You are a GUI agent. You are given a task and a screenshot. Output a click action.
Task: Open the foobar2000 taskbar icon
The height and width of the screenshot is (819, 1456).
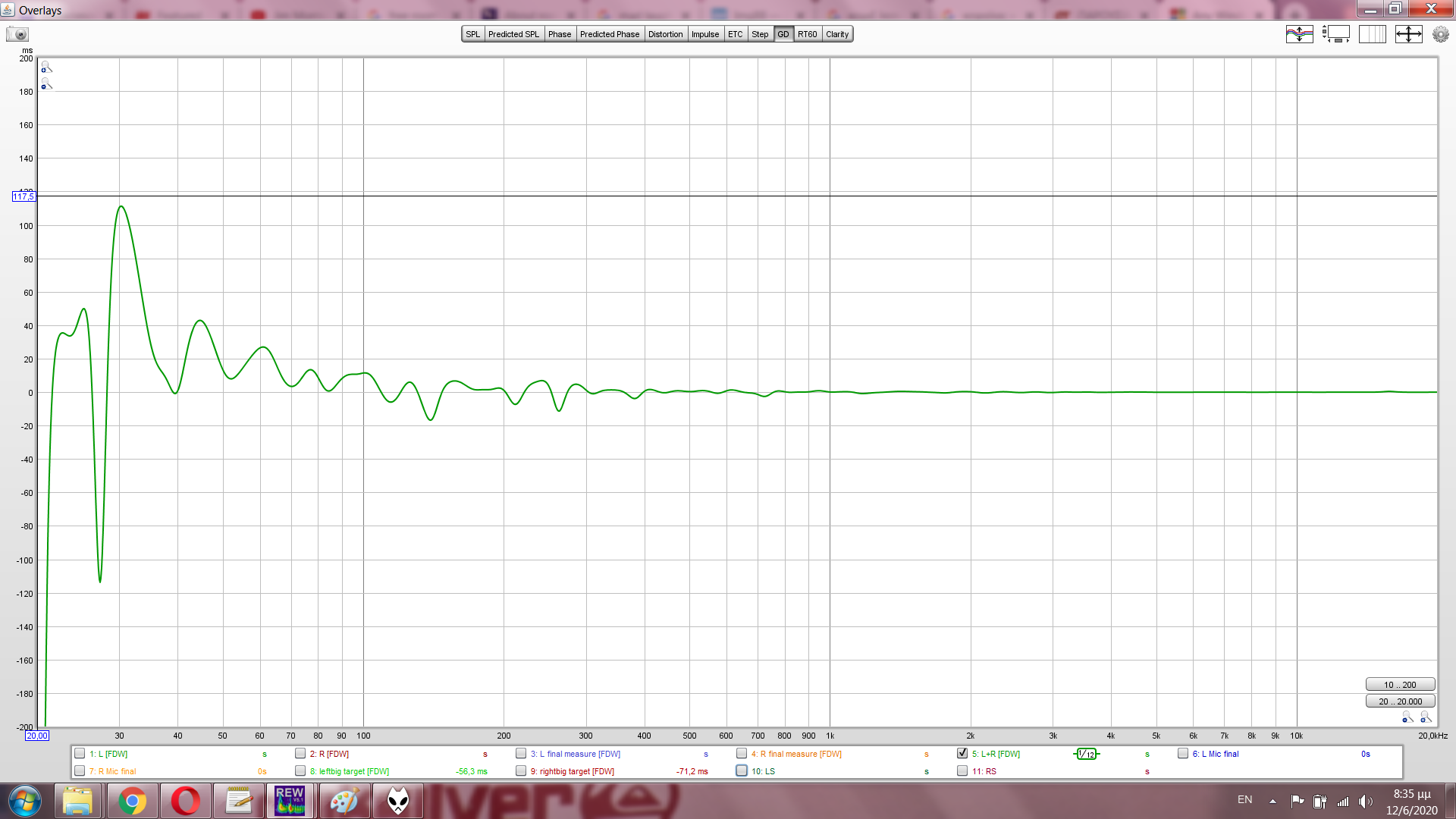[397, 801]
